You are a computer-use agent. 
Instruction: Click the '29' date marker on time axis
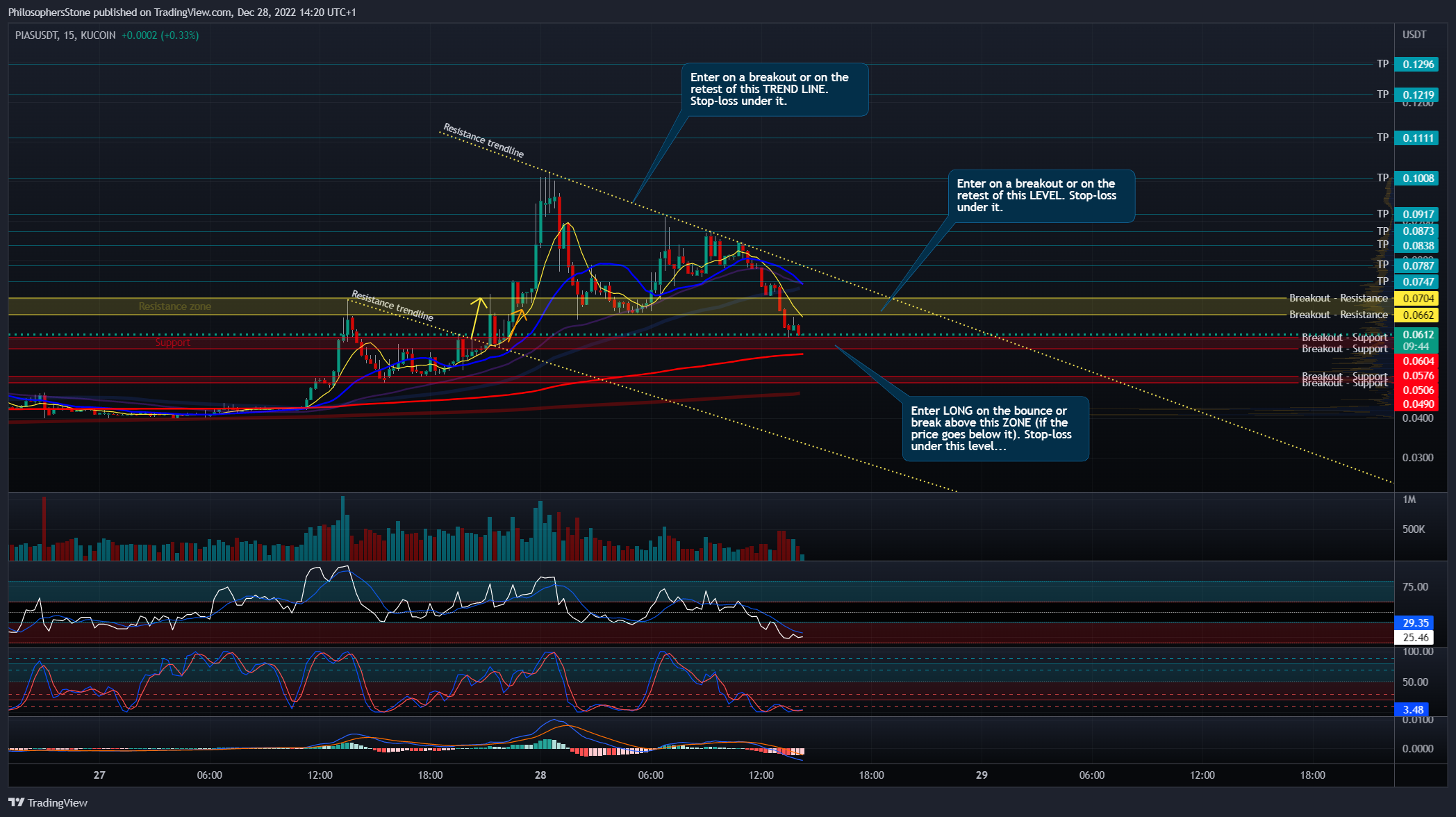click(x=982, y=775)
